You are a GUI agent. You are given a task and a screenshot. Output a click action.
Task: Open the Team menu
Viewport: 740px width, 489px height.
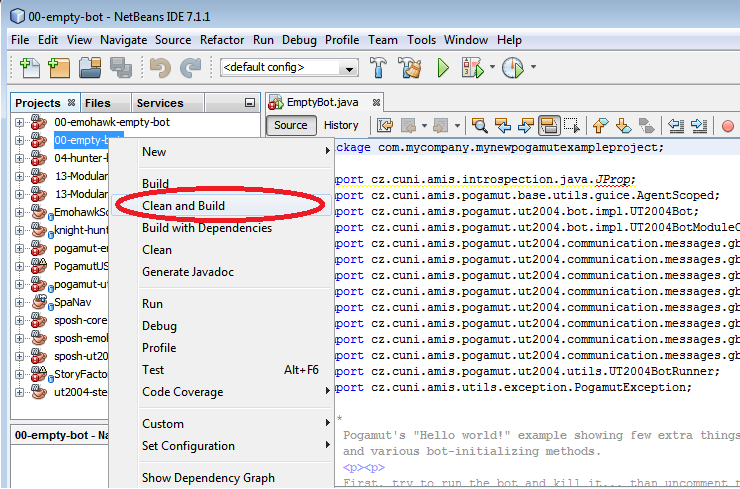(x=383, y=40)
